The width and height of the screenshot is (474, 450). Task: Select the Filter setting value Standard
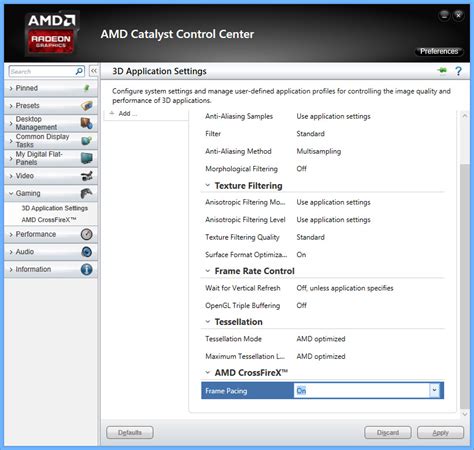pos(310,134)
